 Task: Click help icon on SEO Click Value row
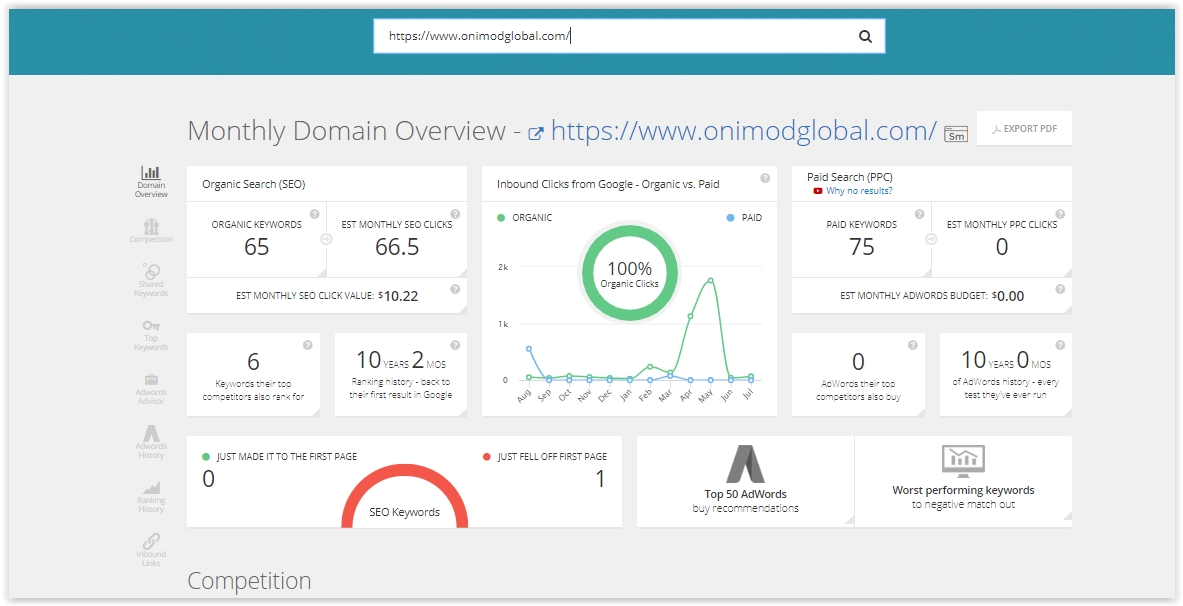[455, 289]
